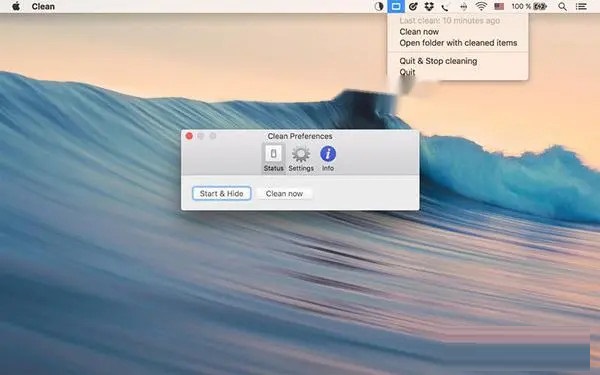Open the Apple menu
The image size is (600, 375).
click(16, 6)
